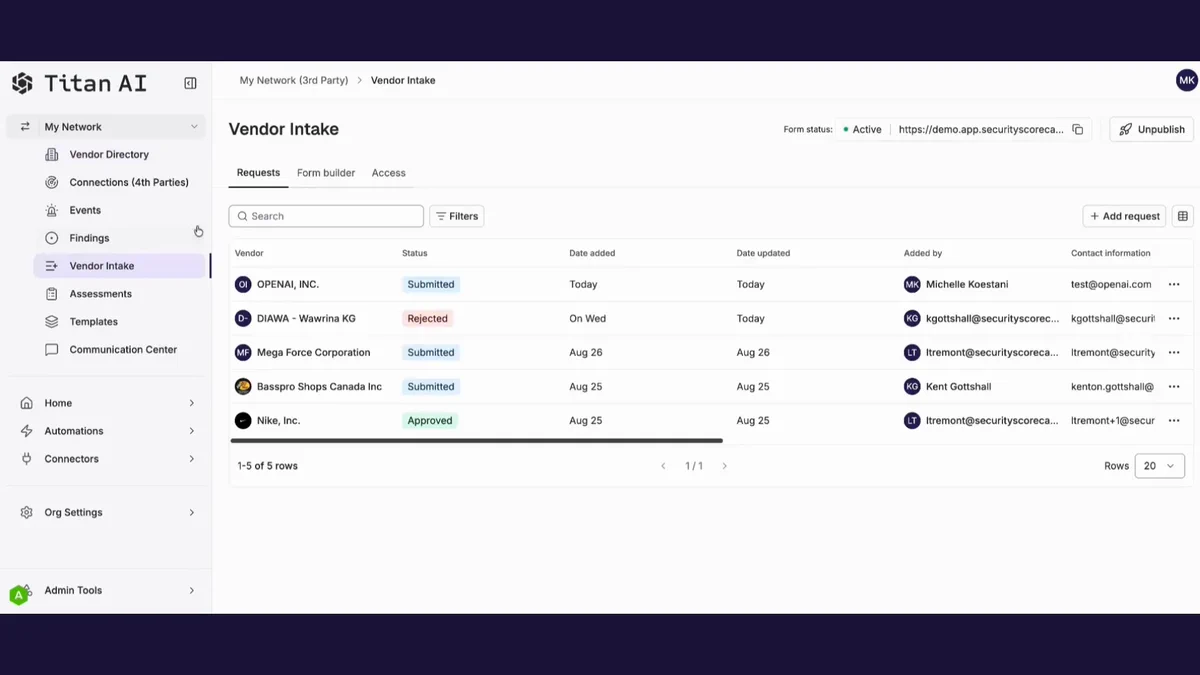The image size is (1200, 675).
Task: Go to the previous page arrow
Action: point(663,467)
